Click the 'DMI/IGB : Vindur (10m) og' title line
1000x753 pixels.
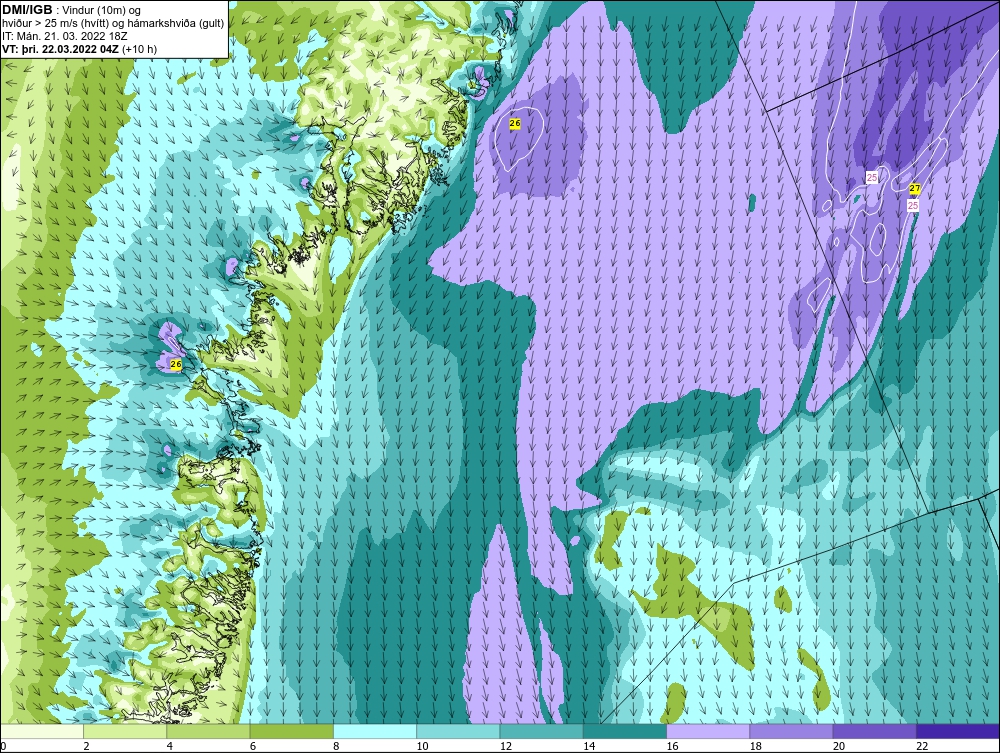[x=72, y=10]
